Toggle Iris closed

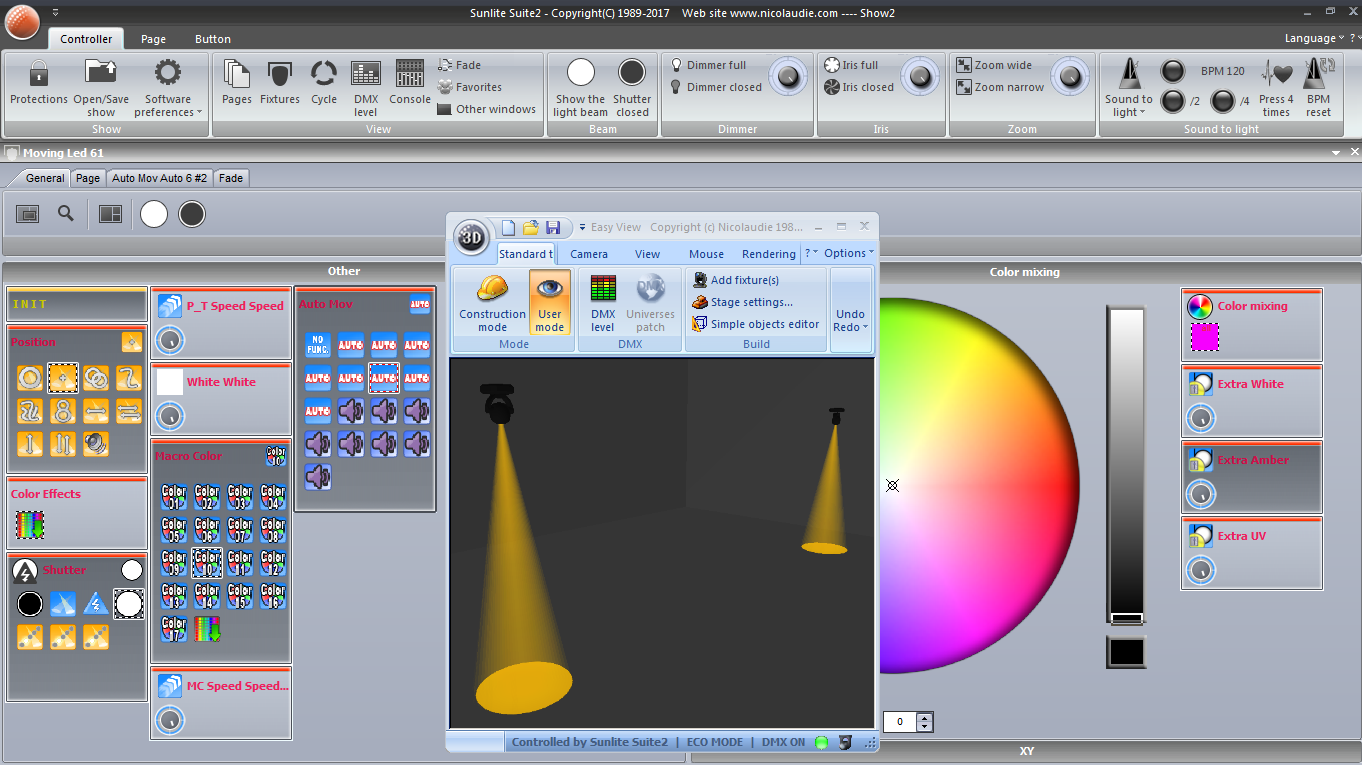[x=859, y=87]
